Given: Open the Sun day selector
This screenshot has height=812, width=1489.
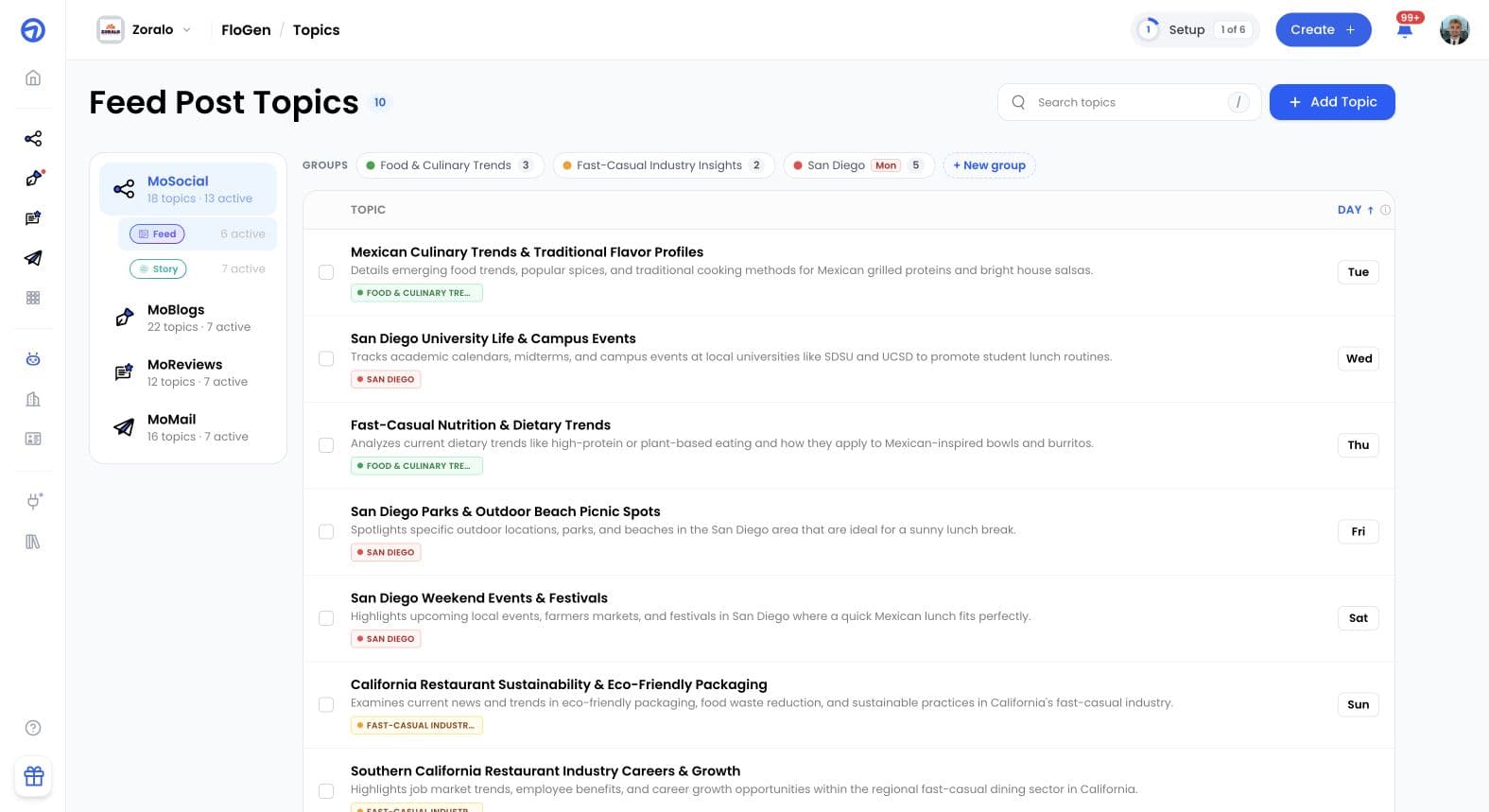Looking at the screenshot, I should pos(1358,704).
